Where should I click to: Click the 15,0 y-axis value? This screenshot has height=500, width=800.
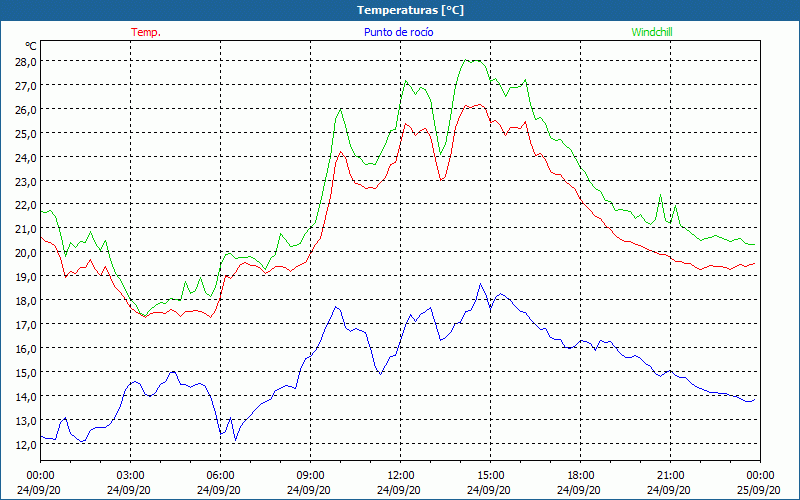coord(26,373)
